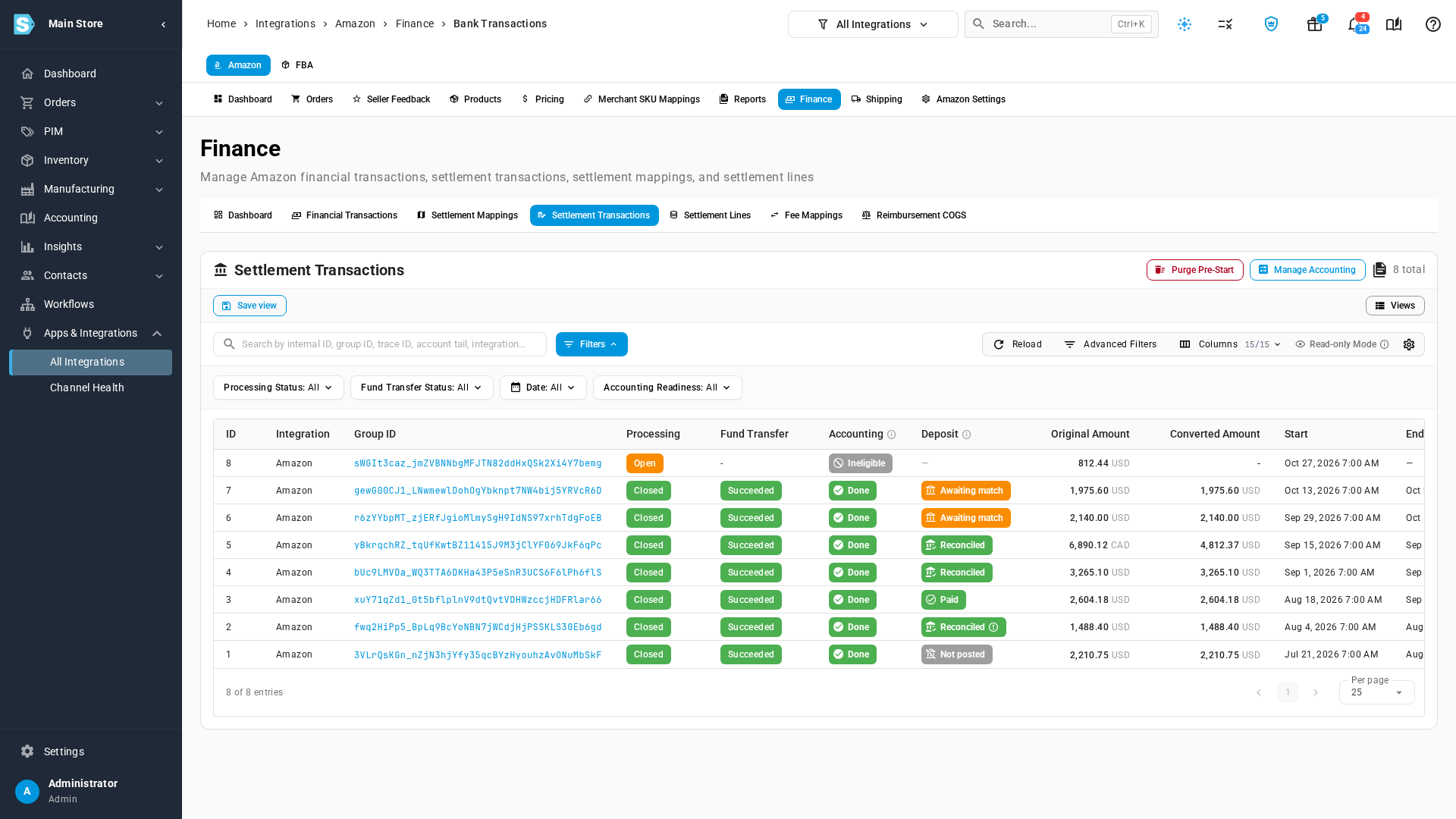Open the All Integrations dropdown
1456x819 pixels.
873,24
